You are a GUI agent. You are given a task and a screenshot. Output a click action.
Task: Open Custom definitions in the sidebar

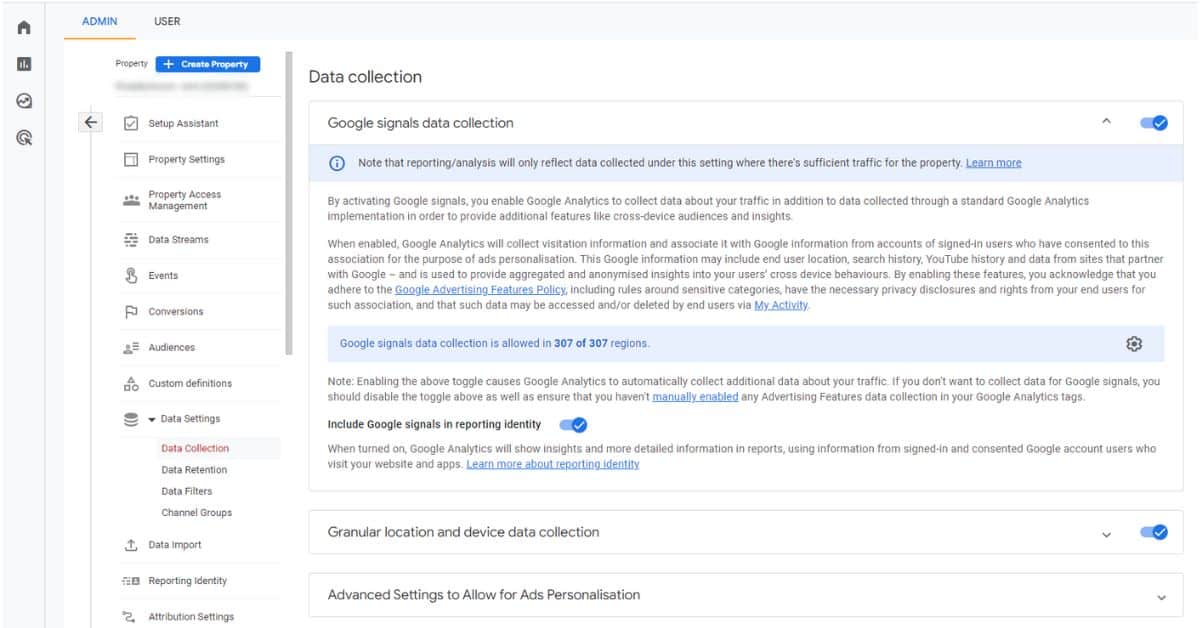190,383
